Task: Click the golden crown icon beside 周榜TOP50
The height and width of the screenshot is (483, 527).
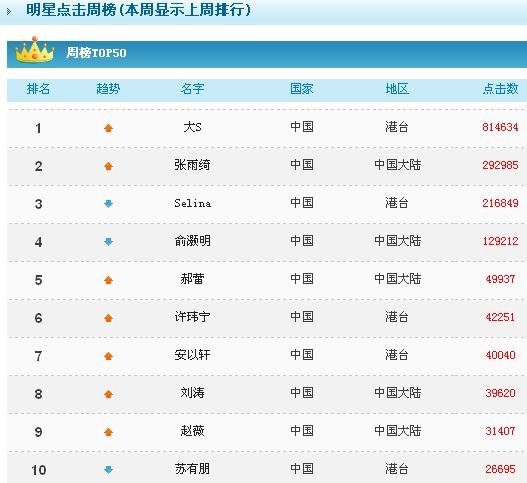Action: 35,50
